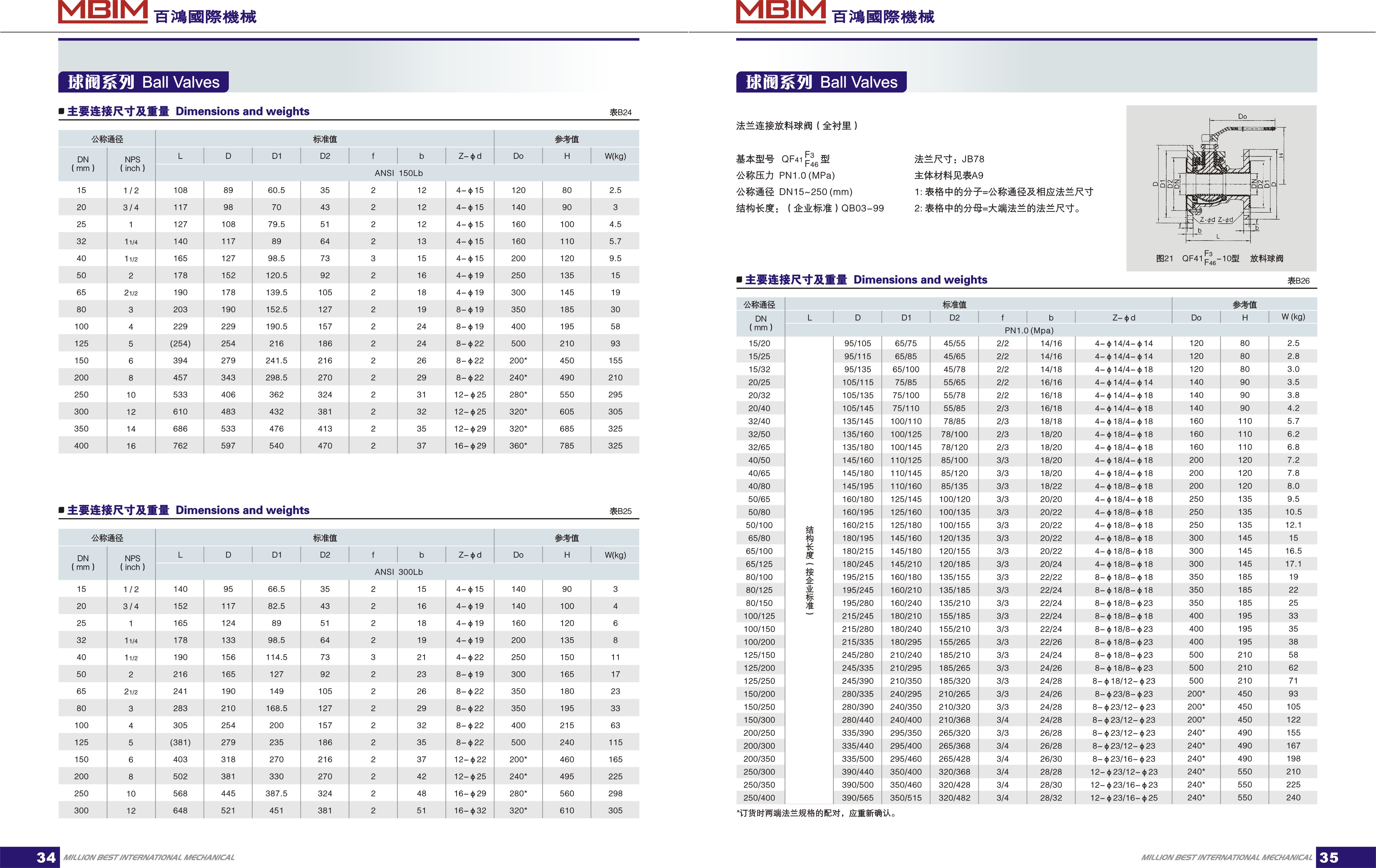
Task: Click the '15/20' DN cell in table B26
Action: (759, 343)
